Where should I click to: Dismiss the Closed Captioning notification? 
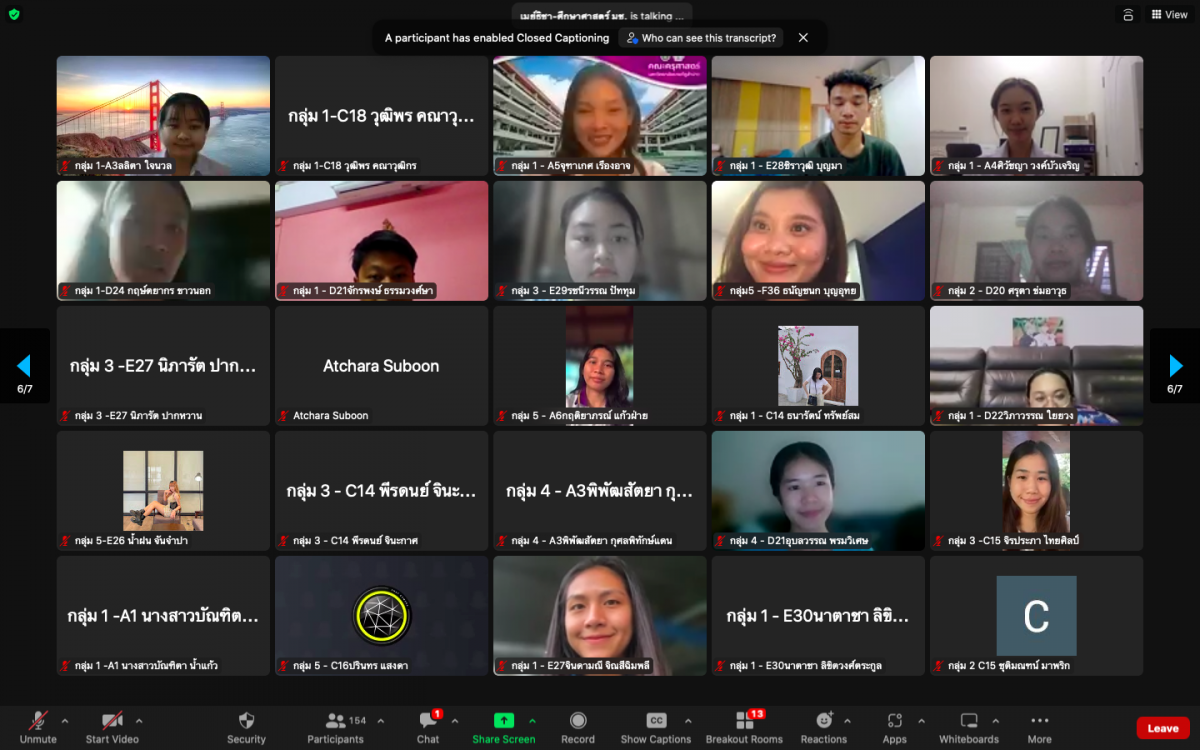coord(803,38)
